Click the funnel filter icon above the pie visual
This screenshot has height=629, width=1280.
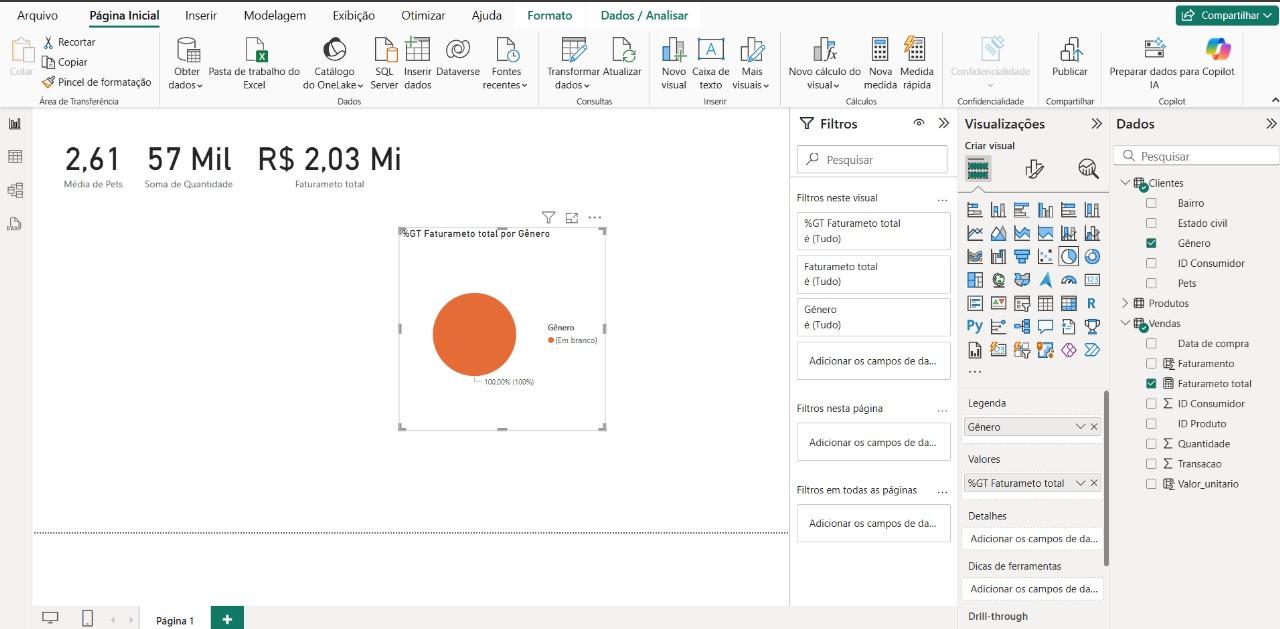548,217
